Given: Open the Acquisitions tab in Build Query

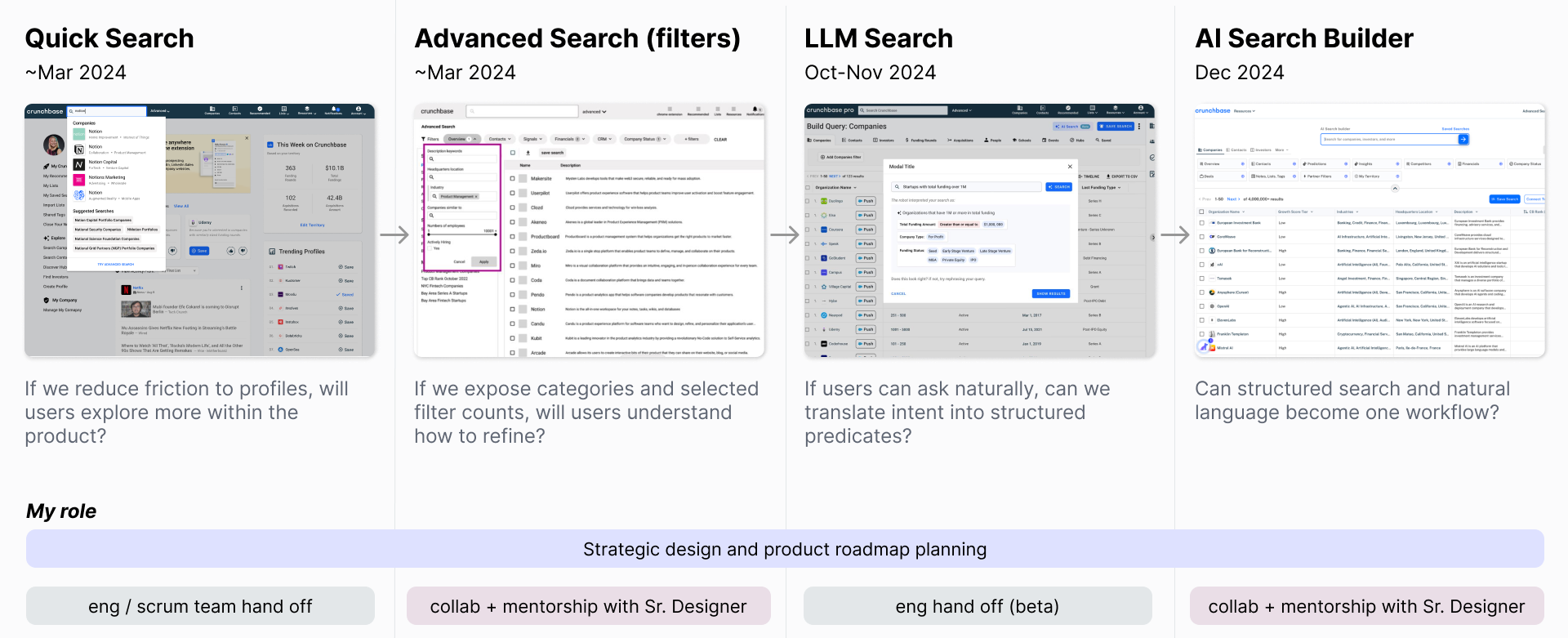Looking at the screenshot, I should click(960, 141).
